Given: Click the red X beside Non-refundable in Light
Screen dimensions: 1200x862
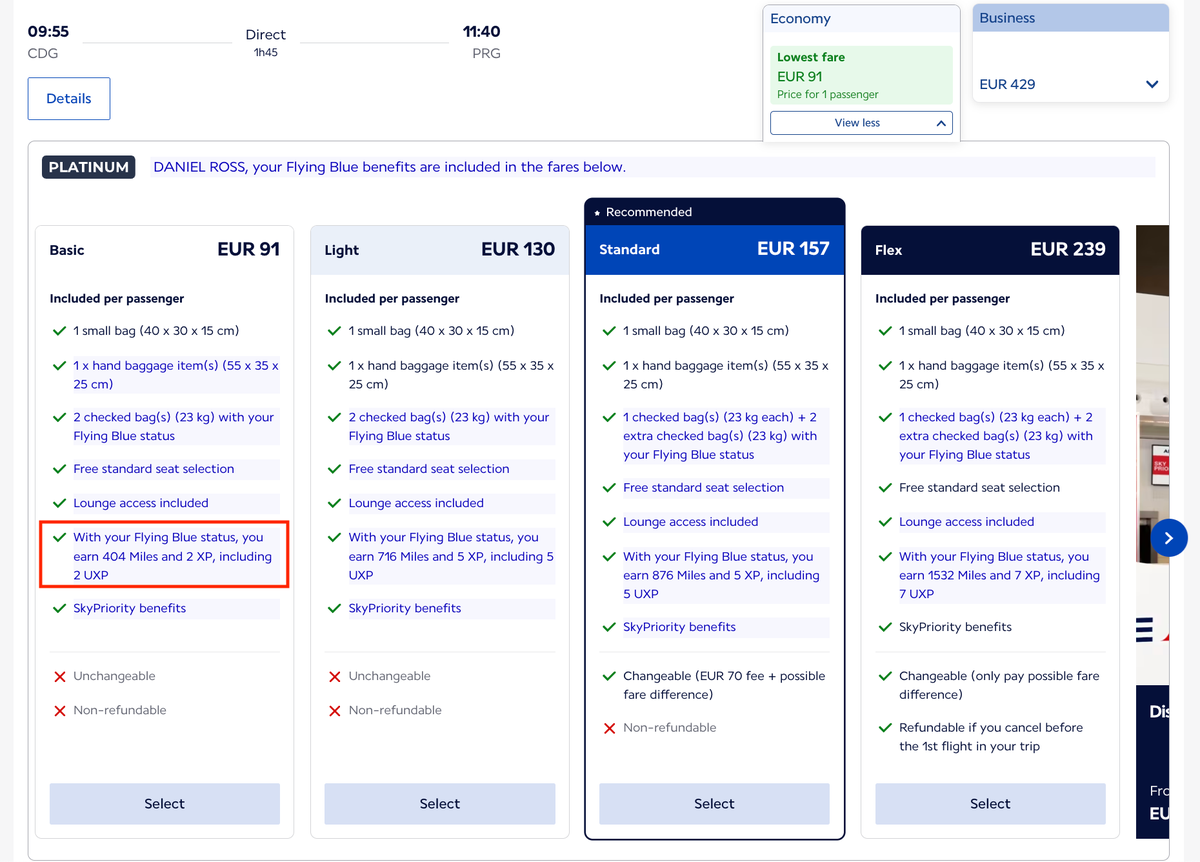Looking at the screenshot, I should [x=334, y=710].
